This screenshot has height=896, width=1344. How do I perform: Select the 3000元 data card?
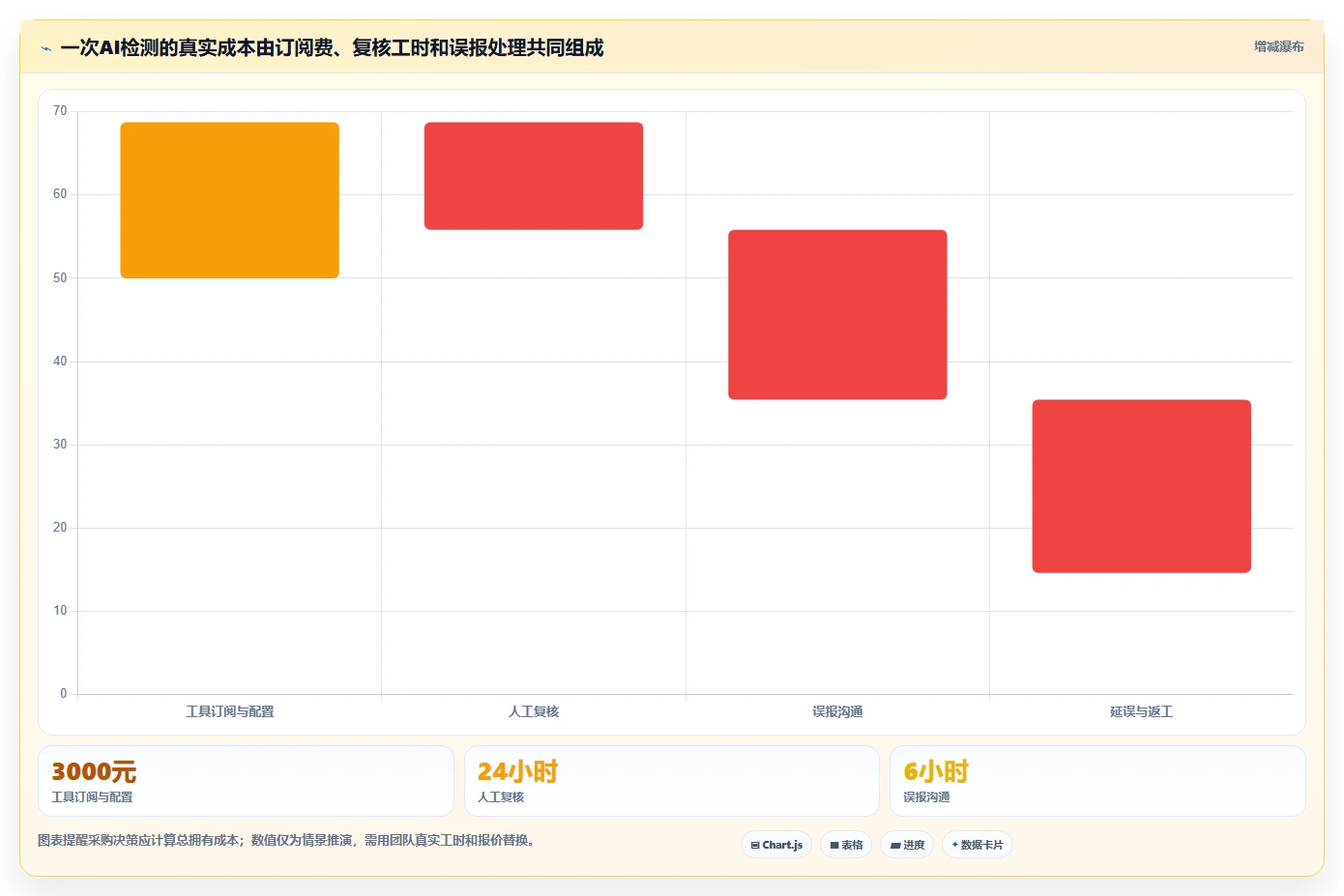246,781
